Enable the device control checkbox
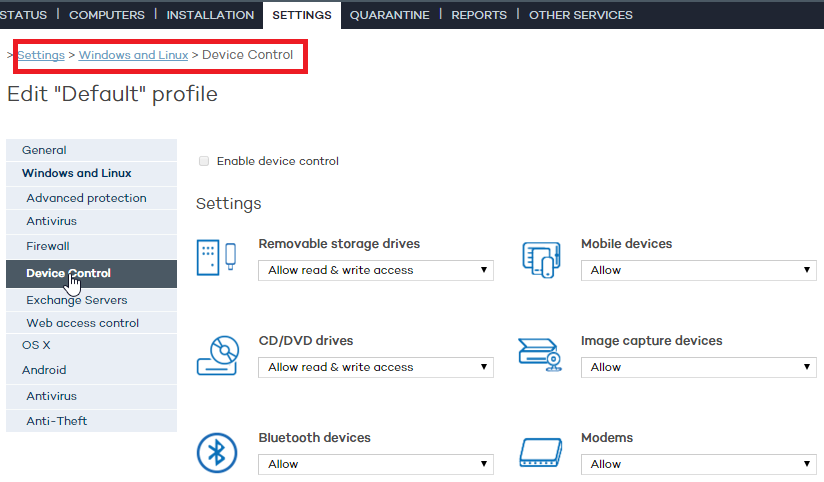The image size is (824, 482). pos(204,161)
